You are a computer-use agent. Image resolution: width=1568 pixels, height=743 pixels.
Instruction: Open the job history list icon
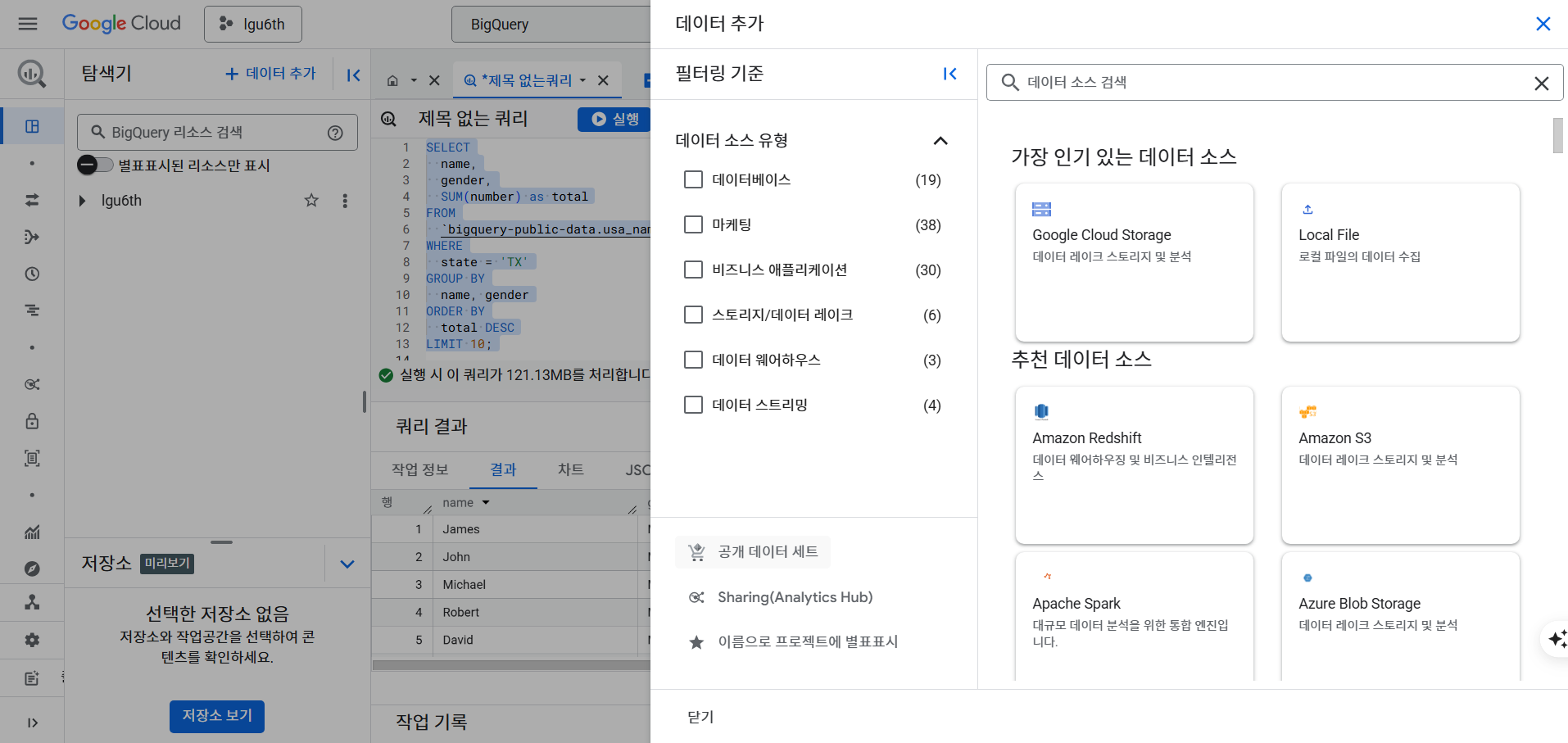pos(32,310)
